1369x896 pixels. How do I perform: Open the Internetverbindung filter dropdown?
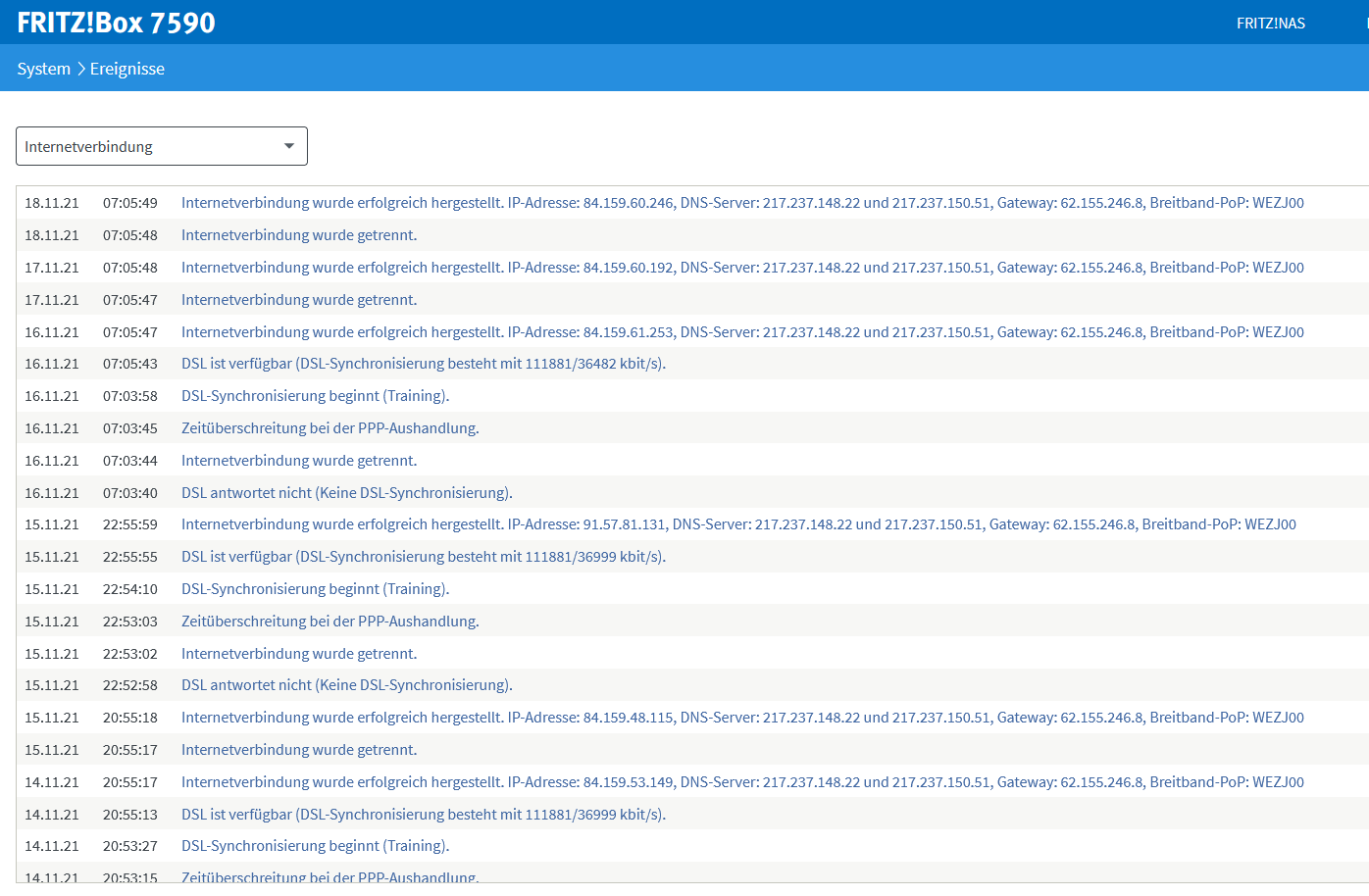coord(161,146)
